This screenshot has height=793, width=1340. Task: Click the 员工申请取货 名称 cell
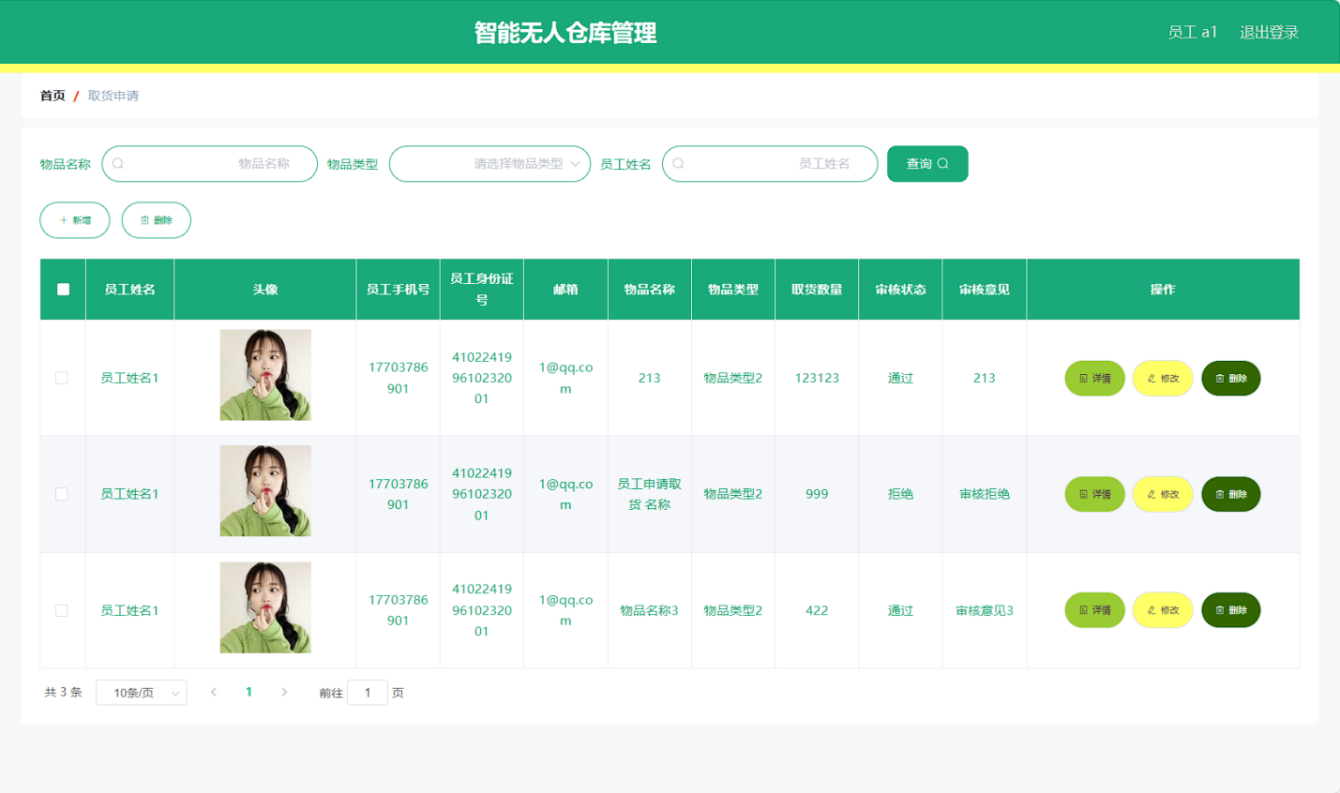[650, 494]
